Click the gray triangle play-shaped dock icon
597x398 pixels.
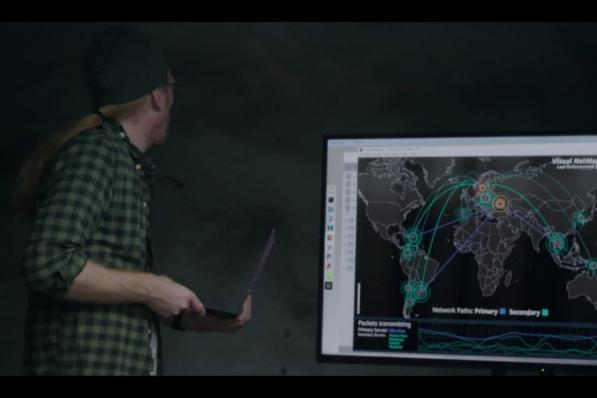pyautogui.click(x=330, y=247)
